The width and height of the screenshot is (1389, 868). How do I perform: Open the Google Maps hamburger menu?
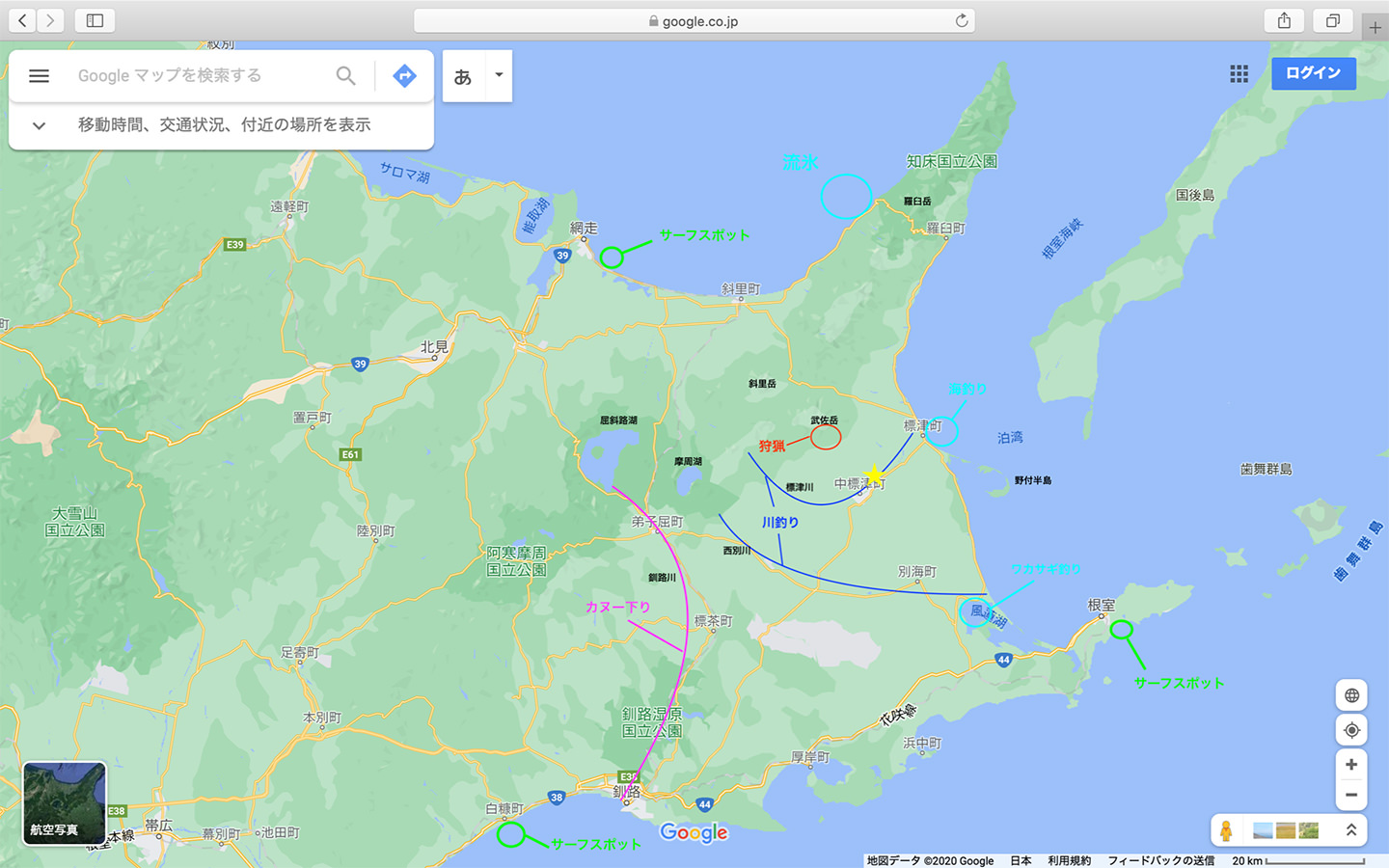point(39,75)
